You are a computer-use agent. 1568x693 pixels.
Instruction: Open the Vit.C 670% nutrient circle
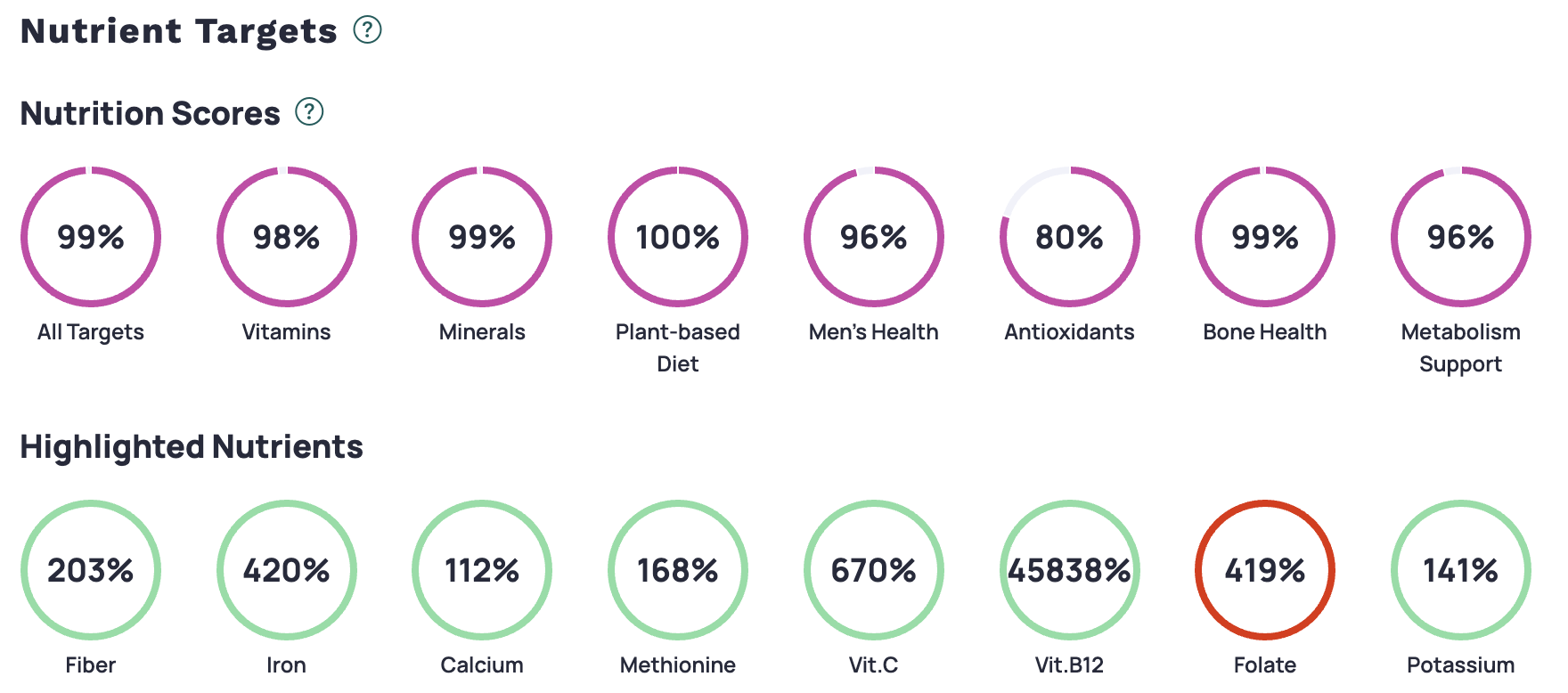pos(873,570)
